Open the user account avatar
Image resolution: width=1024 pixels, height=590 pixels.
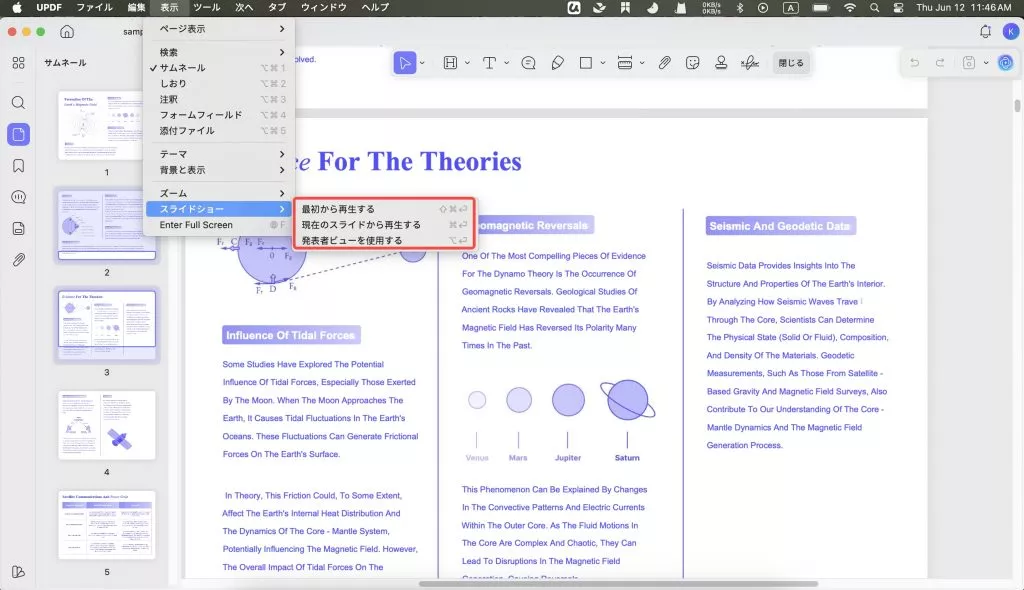1012,31
